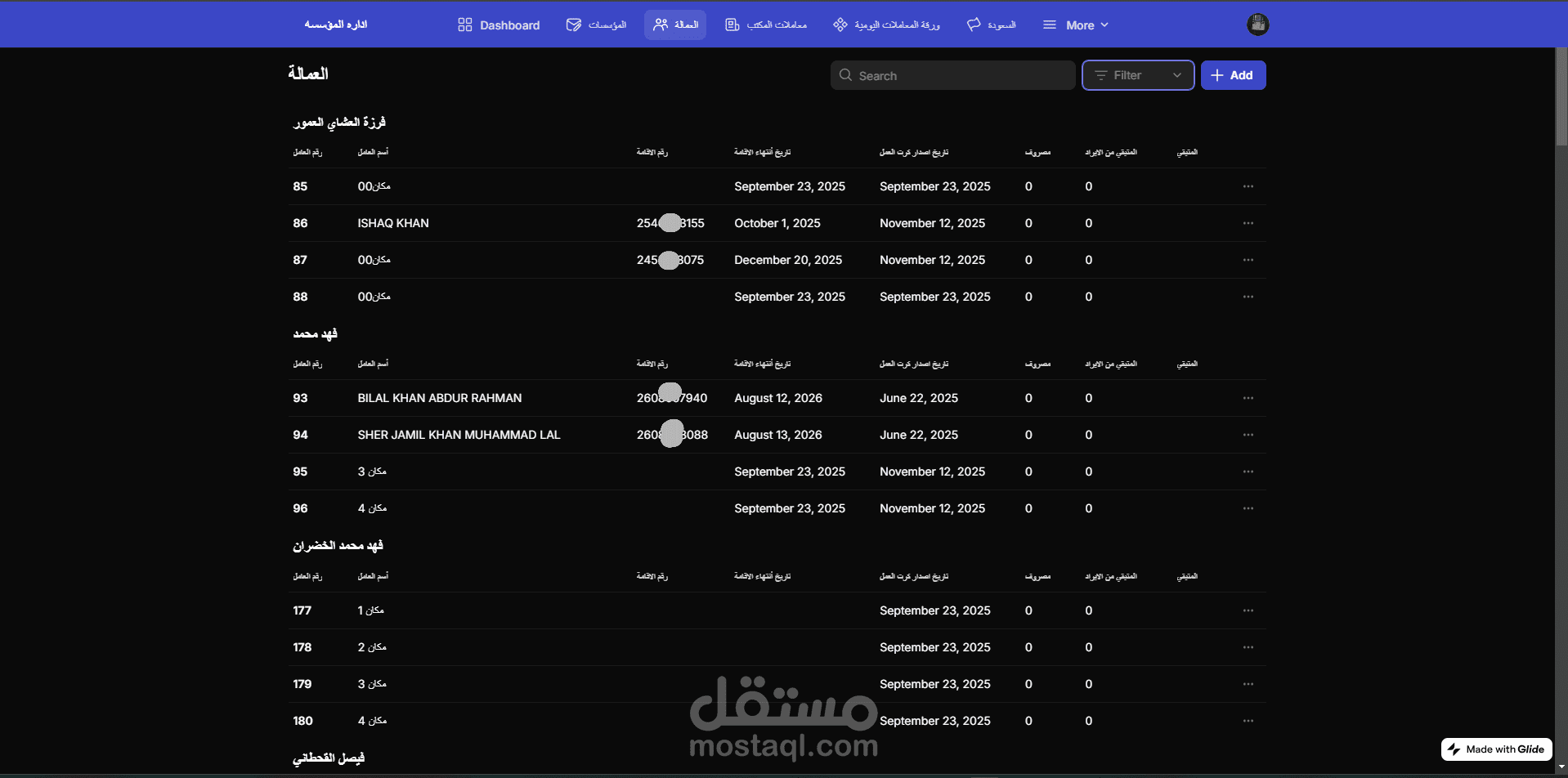Select the ISHAQ KHAN name cell
Viewport: 1568px width, 778px height.
393,223
